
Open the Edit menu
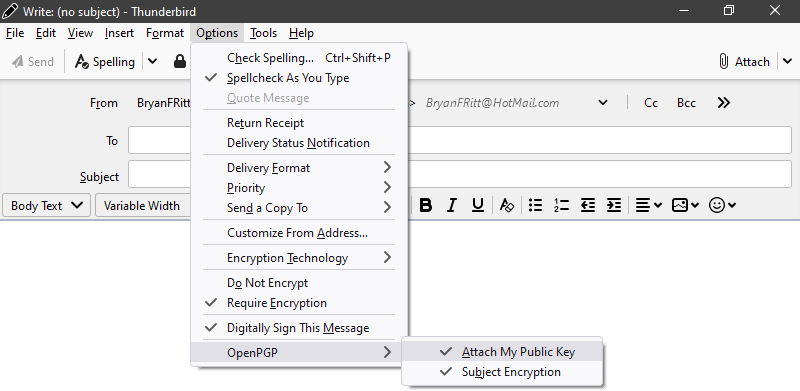tap(46, 33)
